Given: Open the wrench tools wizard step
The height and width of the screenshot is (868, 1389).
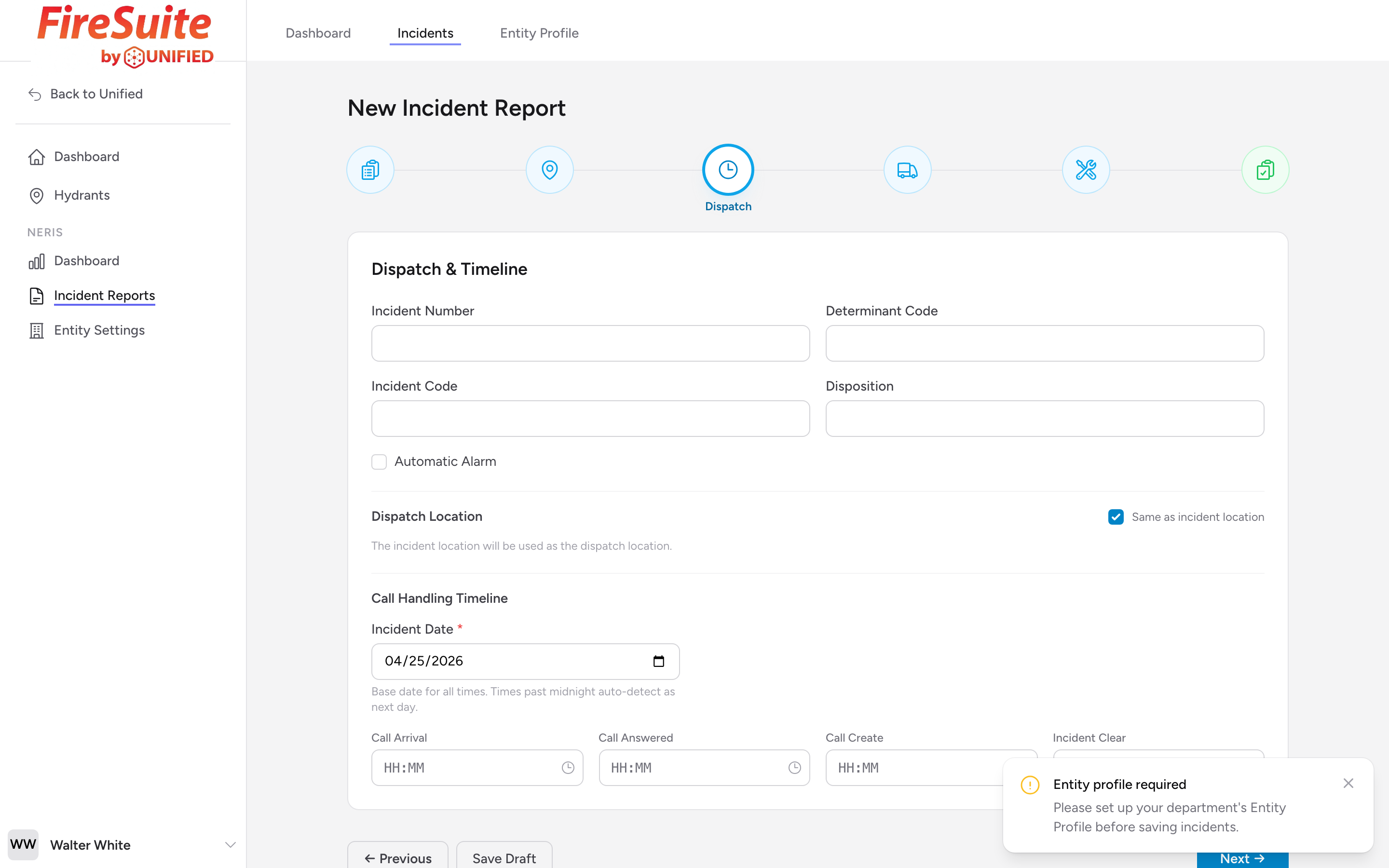Looking at the screenshot, I should 1085,170.
